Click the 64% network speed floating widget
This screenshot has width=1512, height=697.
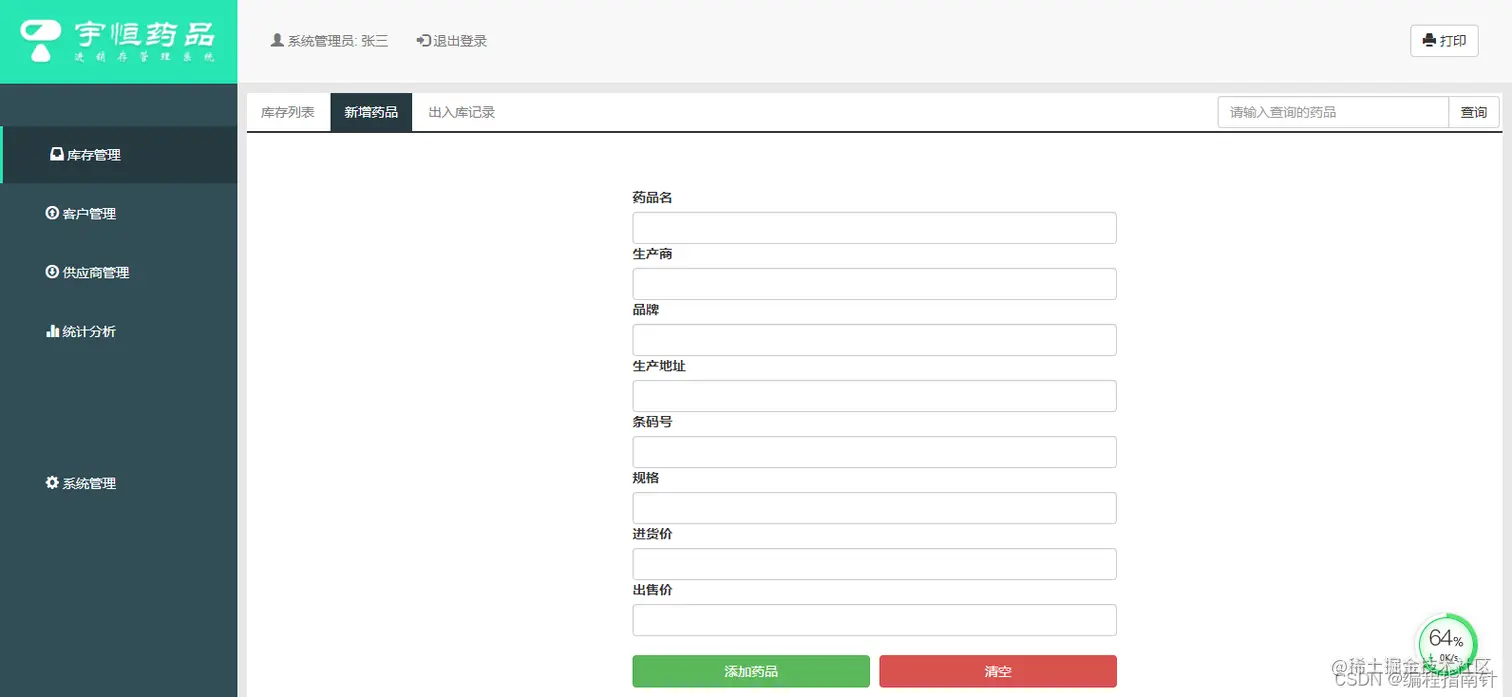1446,642
